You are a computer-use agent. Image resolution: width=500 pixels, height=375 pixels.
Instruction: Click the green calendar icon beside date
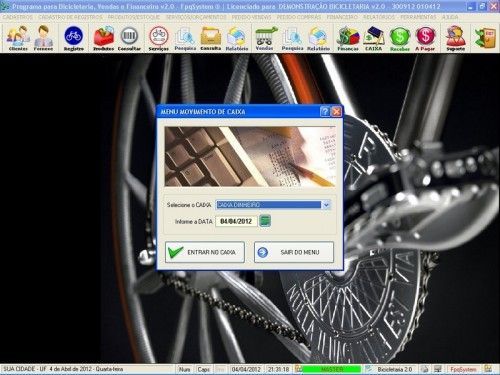[265, 221]
